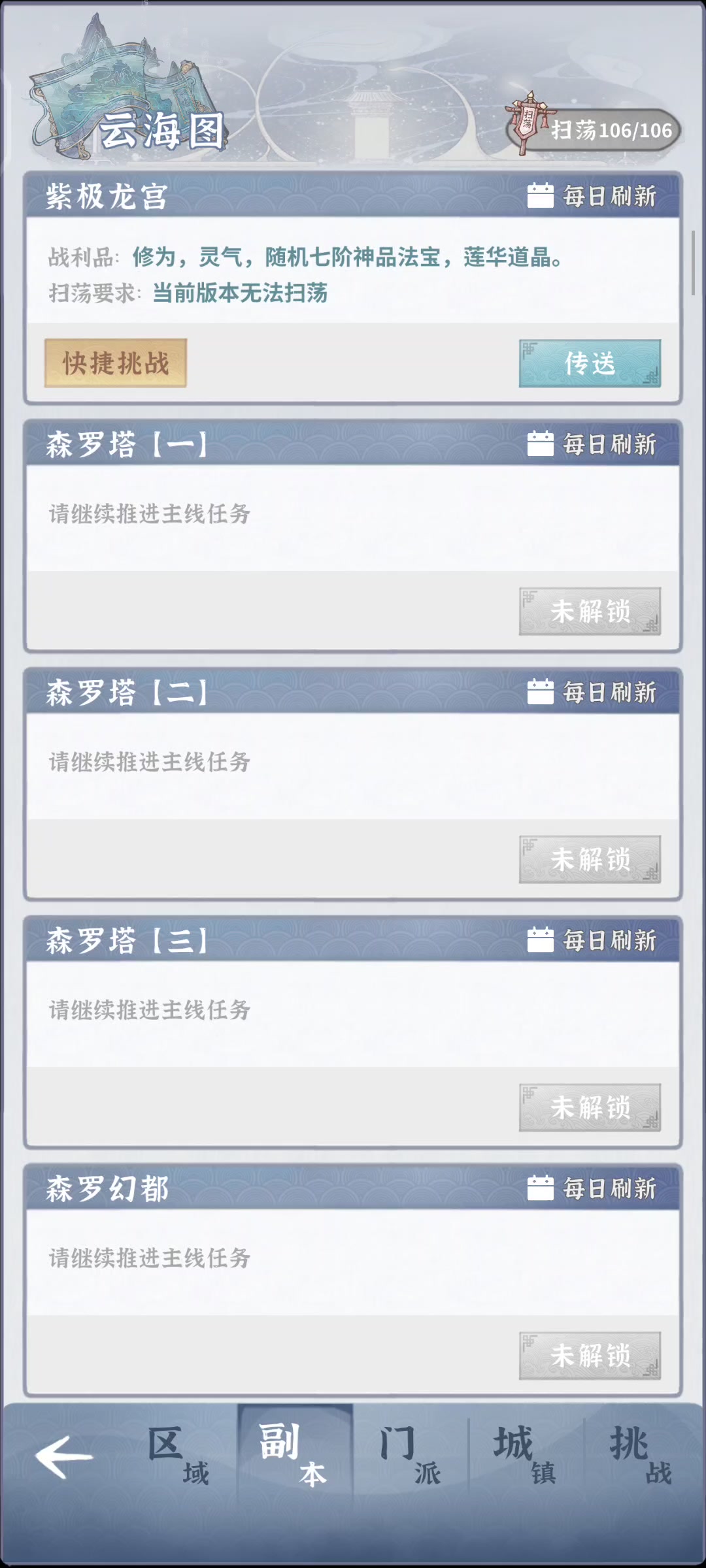The width and height of the screenshot is (706, 1568).
Task: Tap the back arrow icon
Action: click(x=64, y=1456)
